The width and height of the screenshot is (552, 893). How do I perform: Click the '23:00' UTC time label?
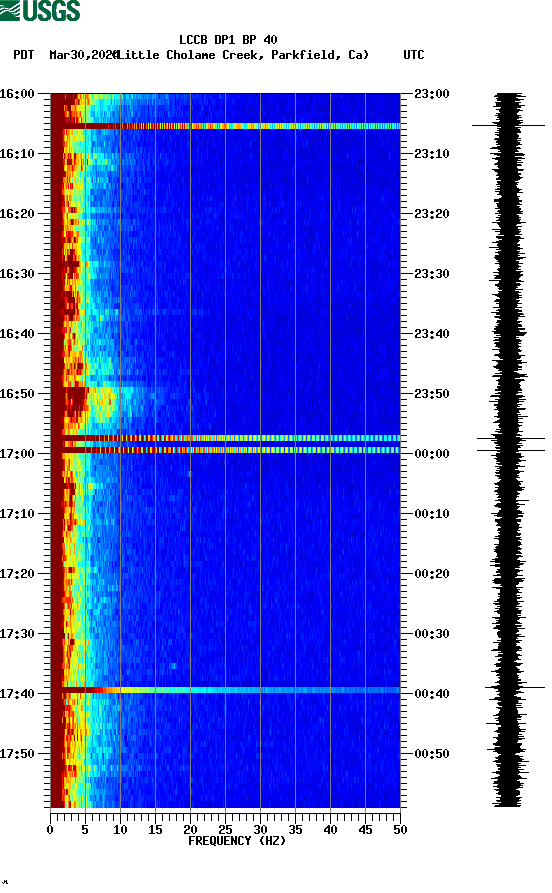point(432,93)
